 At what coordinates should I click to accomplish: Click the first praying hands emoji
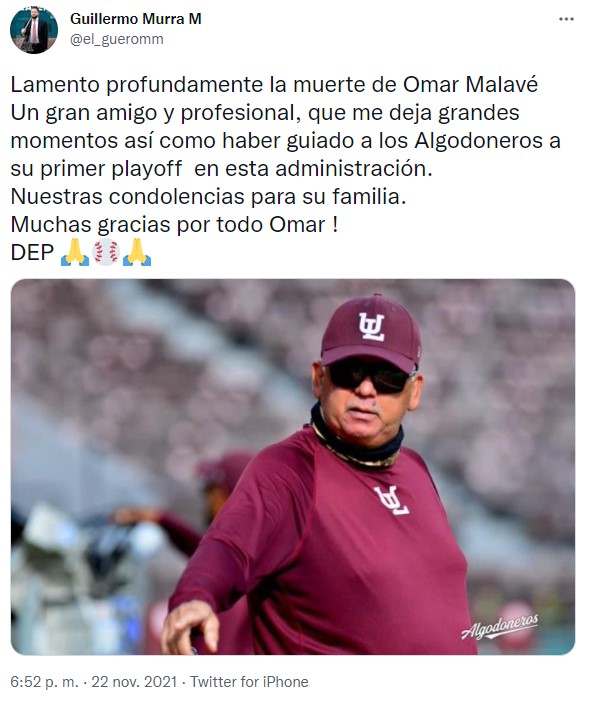pyautogui.click(x=75, y=252)
